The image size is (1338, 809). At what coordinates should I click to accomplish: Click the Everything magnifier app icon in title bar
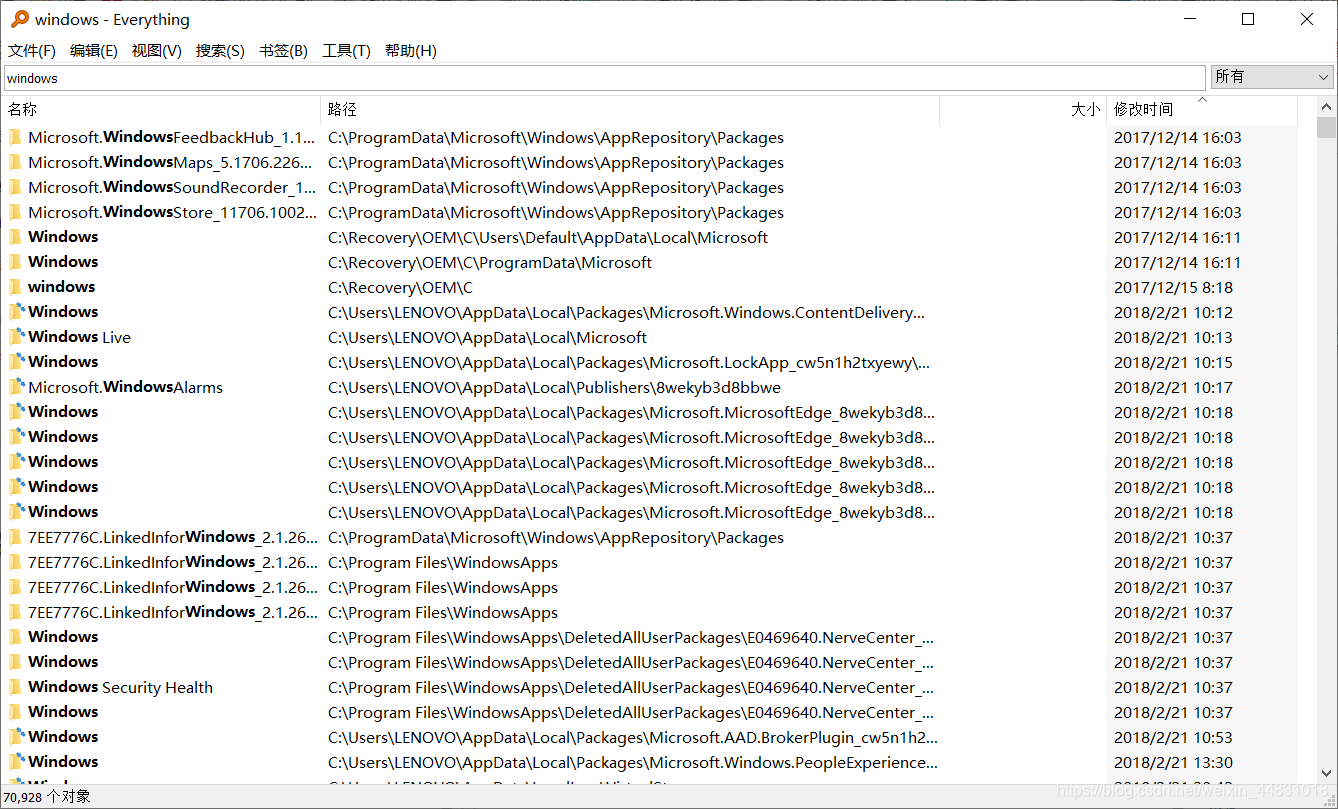click(x=19, y=19)
